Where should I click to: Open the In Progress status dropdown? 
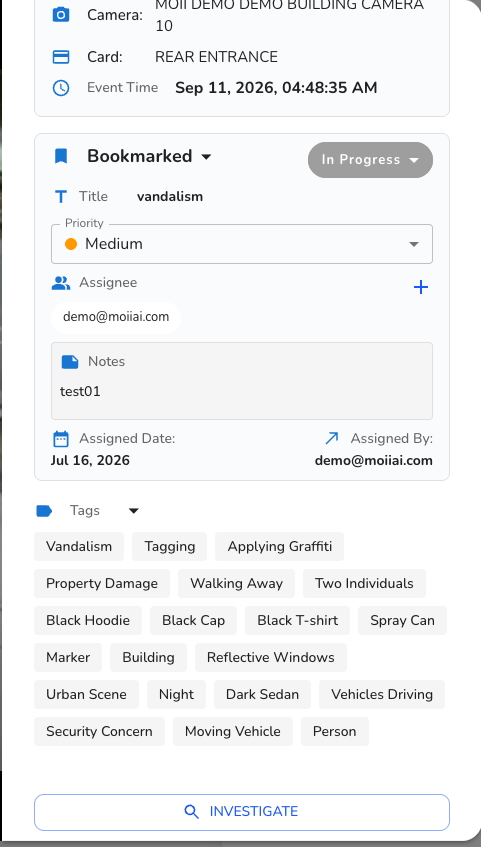coord(370,160)
